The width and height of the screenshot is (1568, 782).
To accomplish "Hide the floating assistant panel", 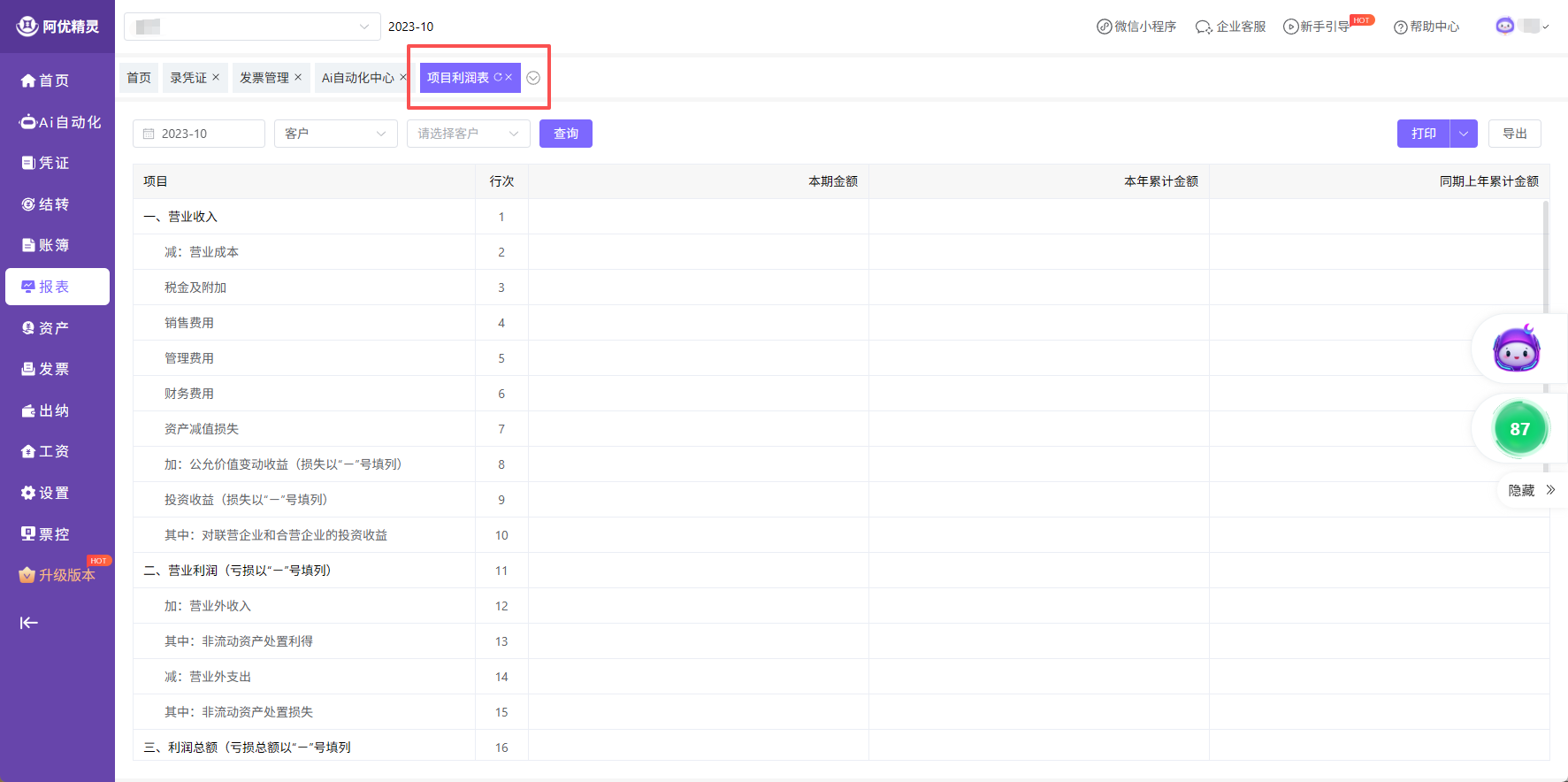I will (x=1531, y=490).
